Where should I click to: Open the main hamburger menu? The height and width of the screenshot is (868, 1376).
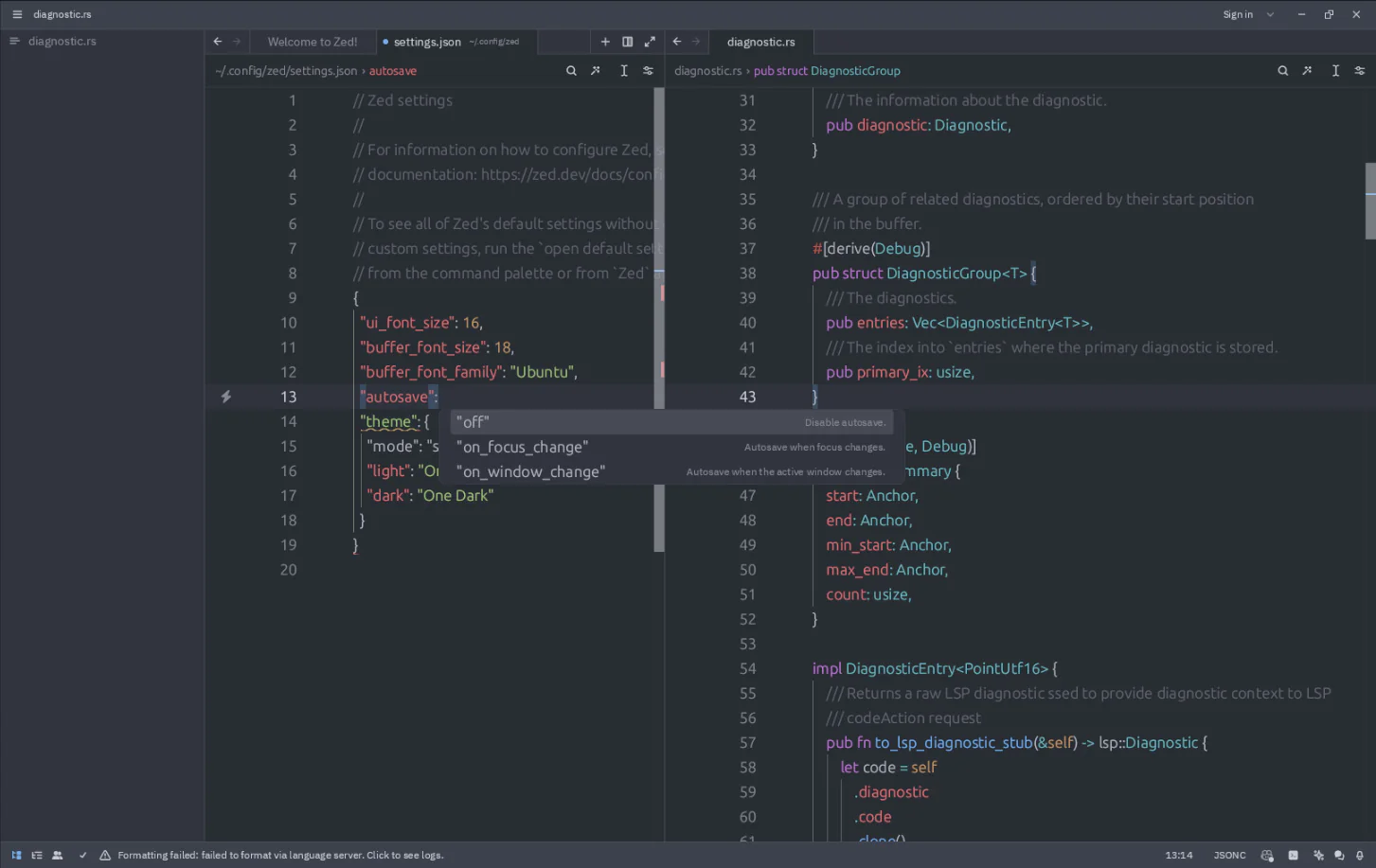point(16,14)
